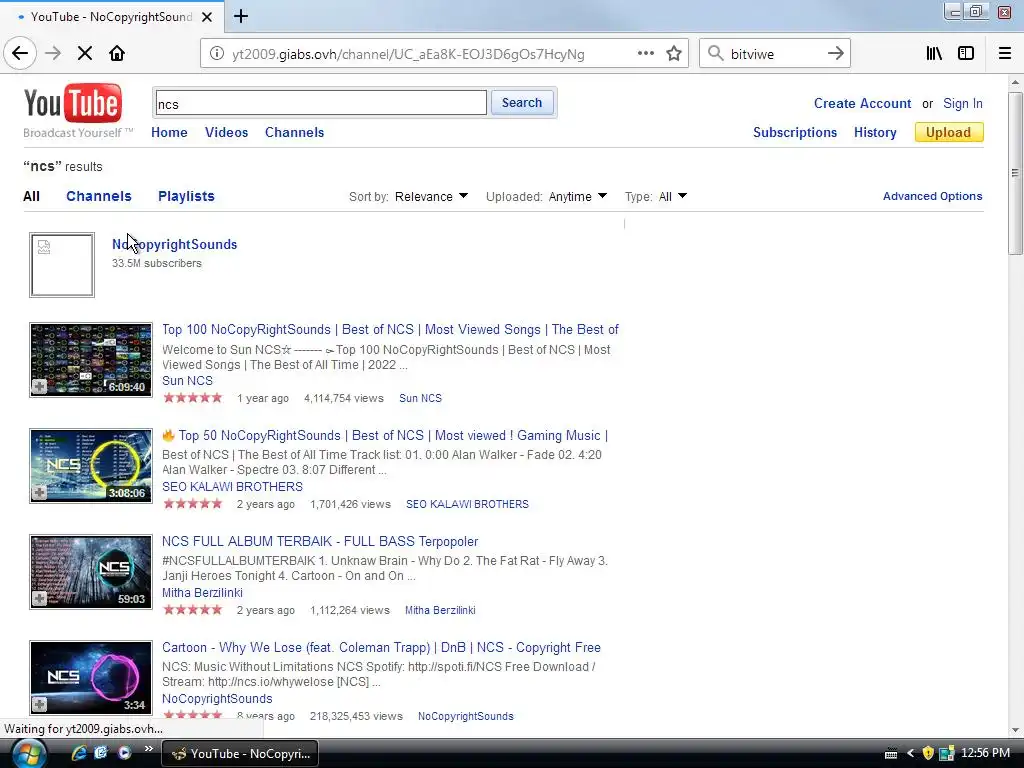Screen dimensions: 1024x768
Task: Open the Subscriptions link
Action: pyautogui.click(x=795, y=133)
